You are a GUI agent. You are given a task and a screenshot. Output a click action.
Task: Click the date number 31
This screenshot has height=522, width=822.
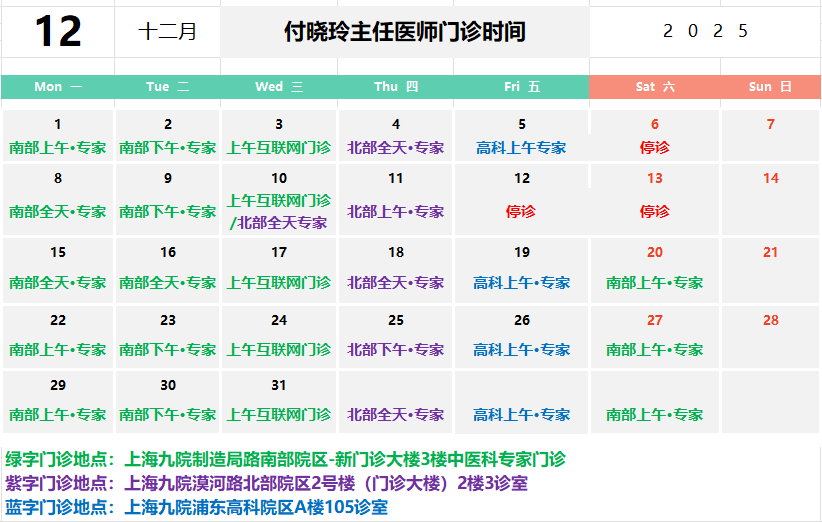point(279,385)
